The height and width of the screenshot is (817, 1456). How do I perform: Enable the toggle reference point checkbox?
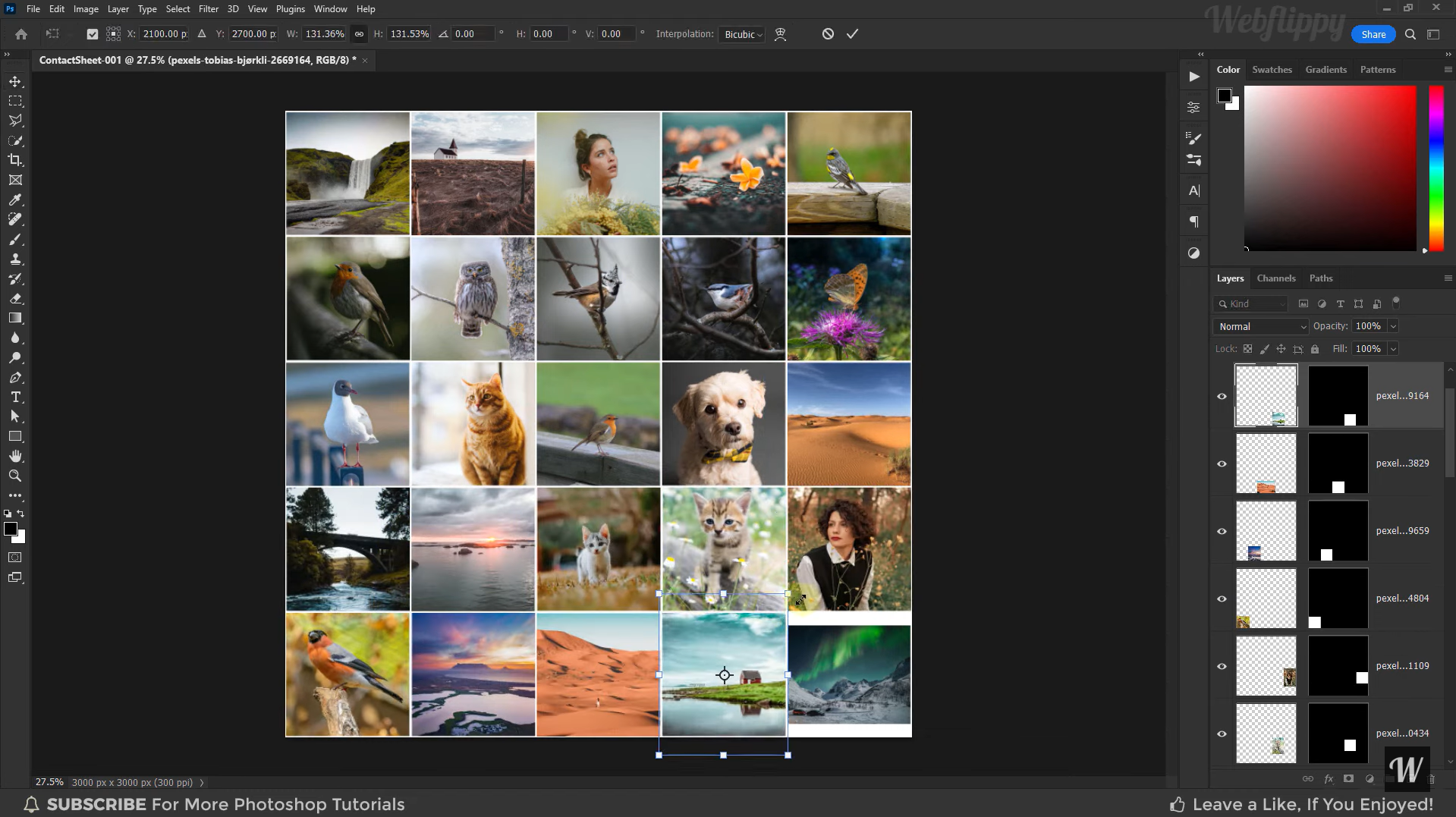pos(93,34)
